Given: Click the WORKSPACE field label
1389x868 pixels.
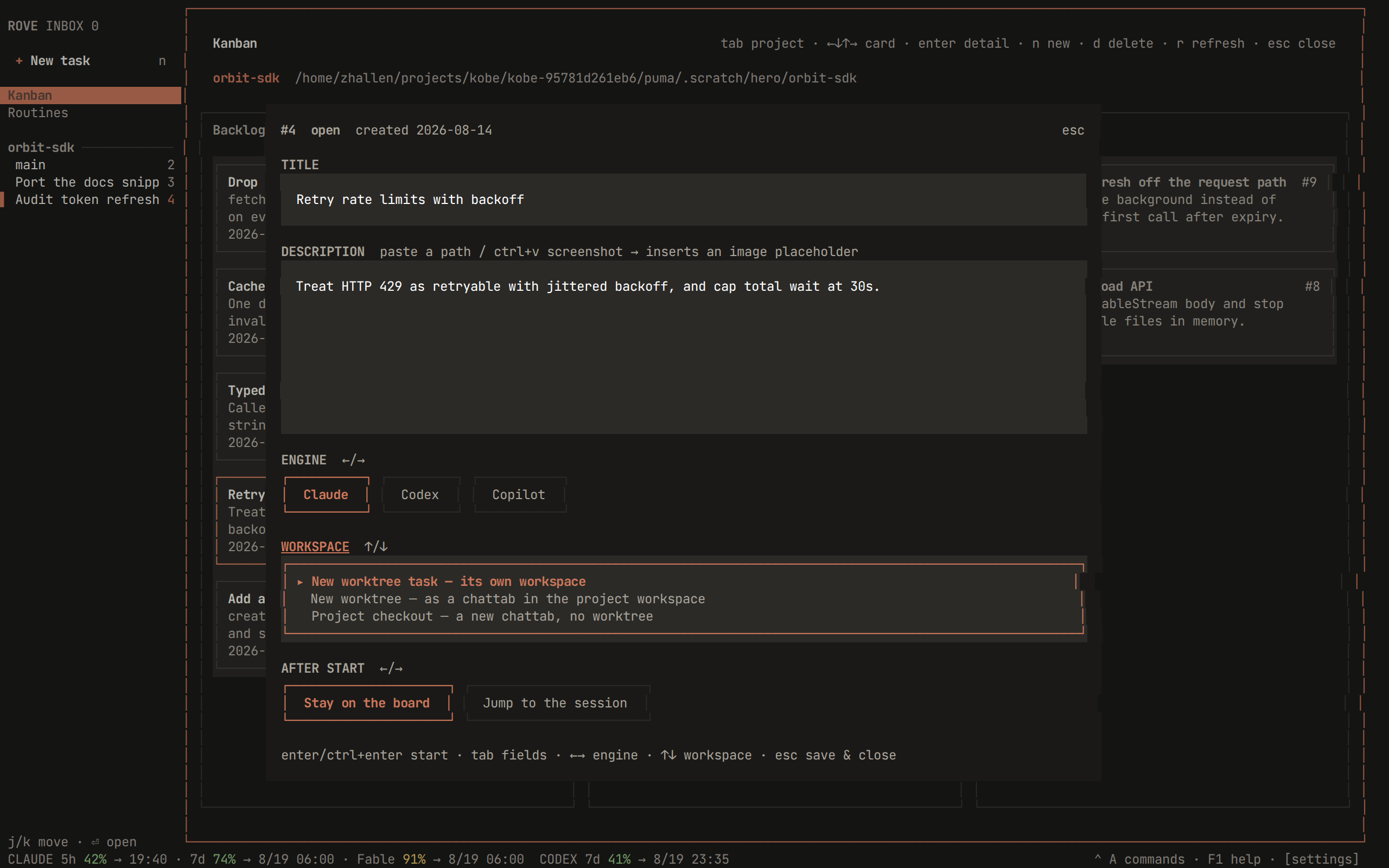Looking at the screenshot, I should [x=315, y=546].
